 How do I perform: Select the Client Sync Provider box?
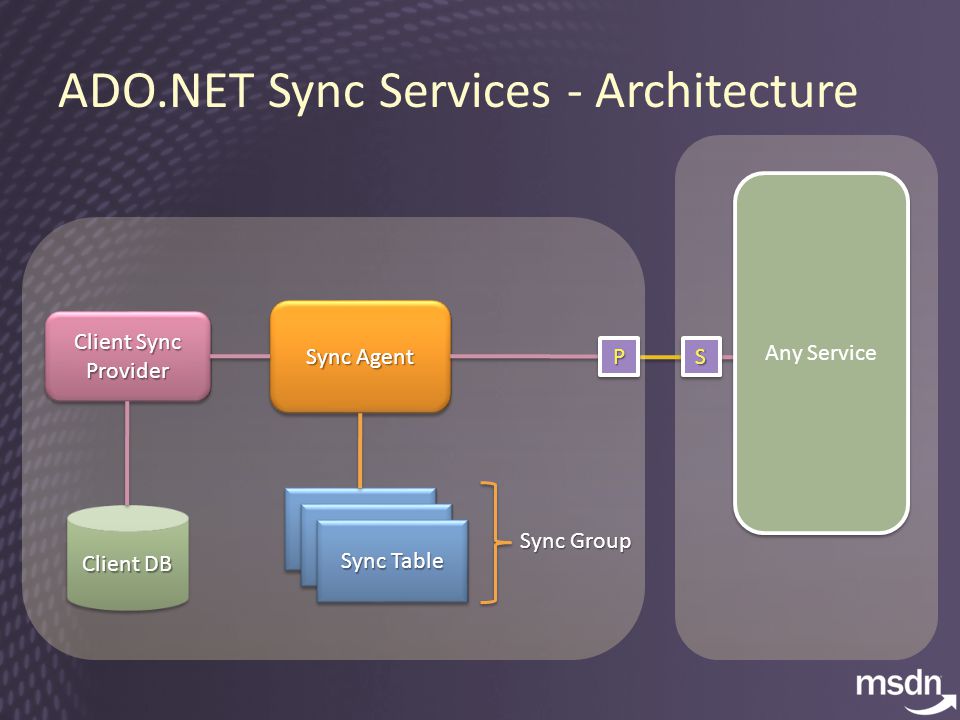128,356
